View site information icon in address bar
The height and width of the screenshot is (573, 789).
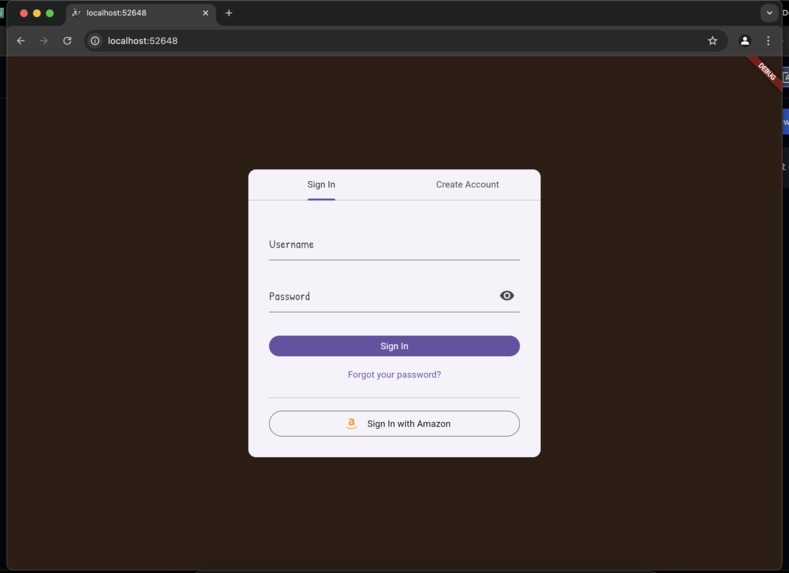pos(95,41)
